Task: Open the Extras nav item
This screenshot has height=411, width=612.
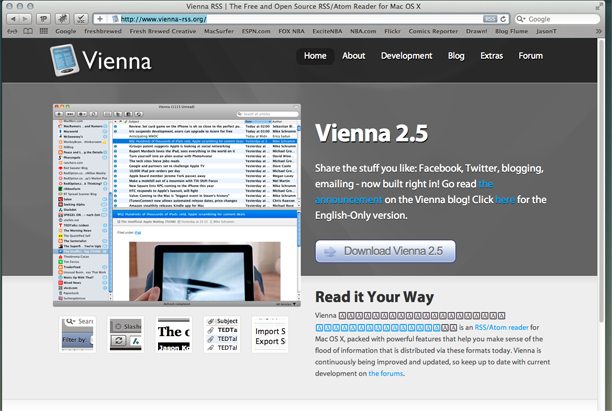Action: 491,56
